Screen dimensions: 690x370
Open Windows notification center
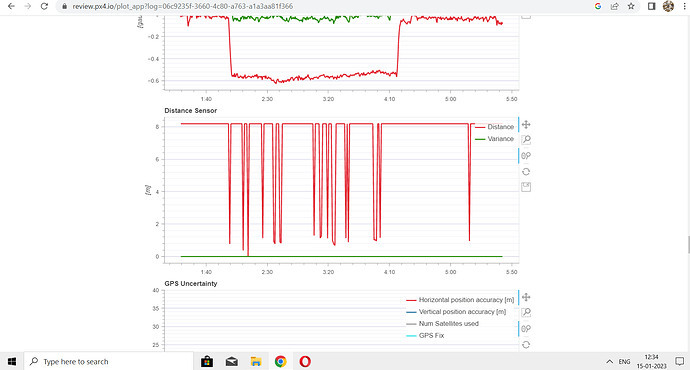pyautogui.click(x=679, y=362)
